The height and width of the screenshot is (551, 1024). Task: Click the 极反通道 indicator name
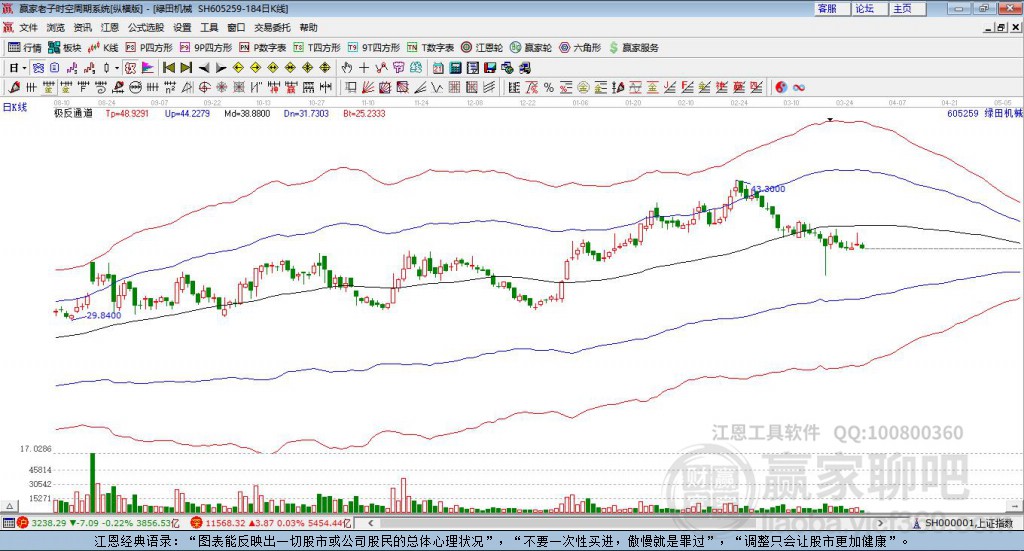click(73, 114)
